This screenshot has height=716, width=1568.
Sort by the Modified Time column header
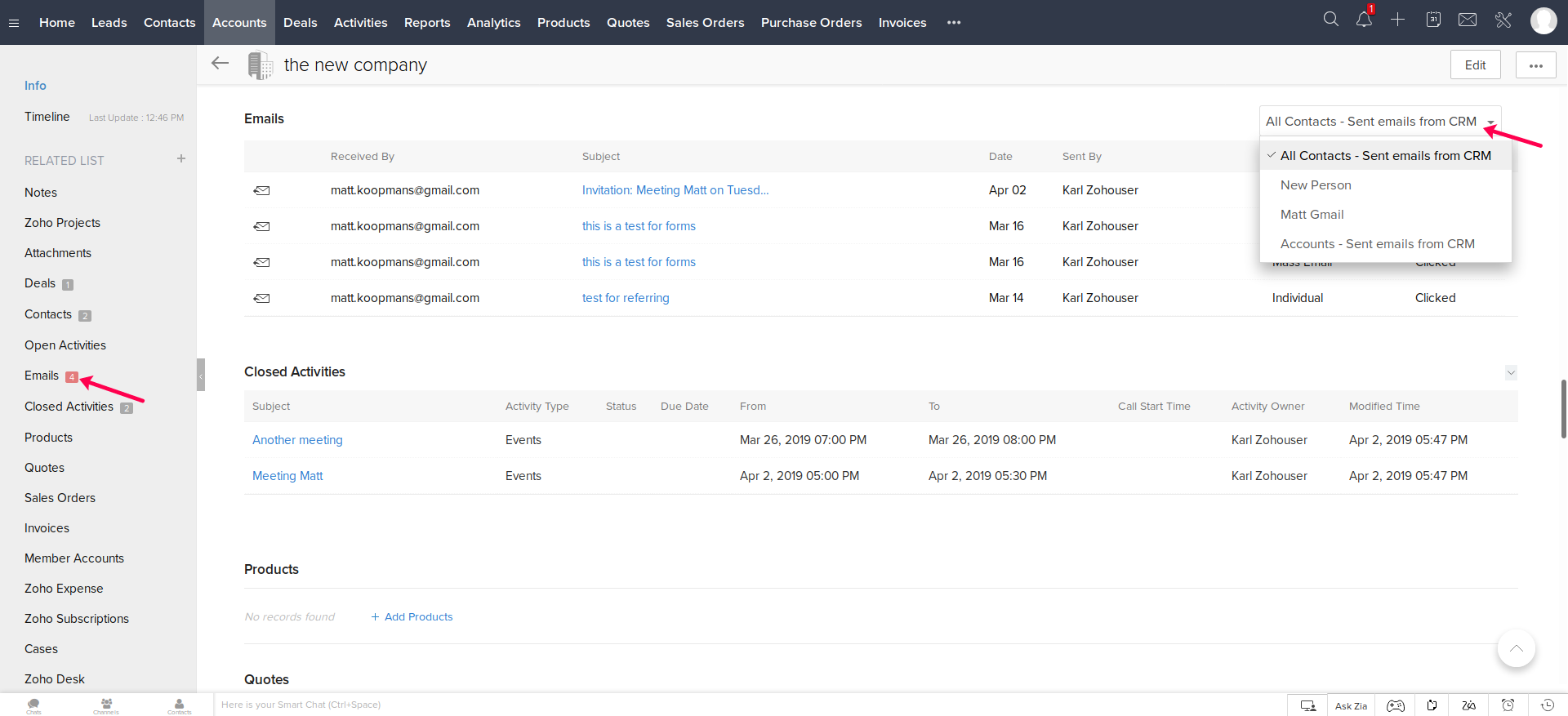[x=1384, y=407]
